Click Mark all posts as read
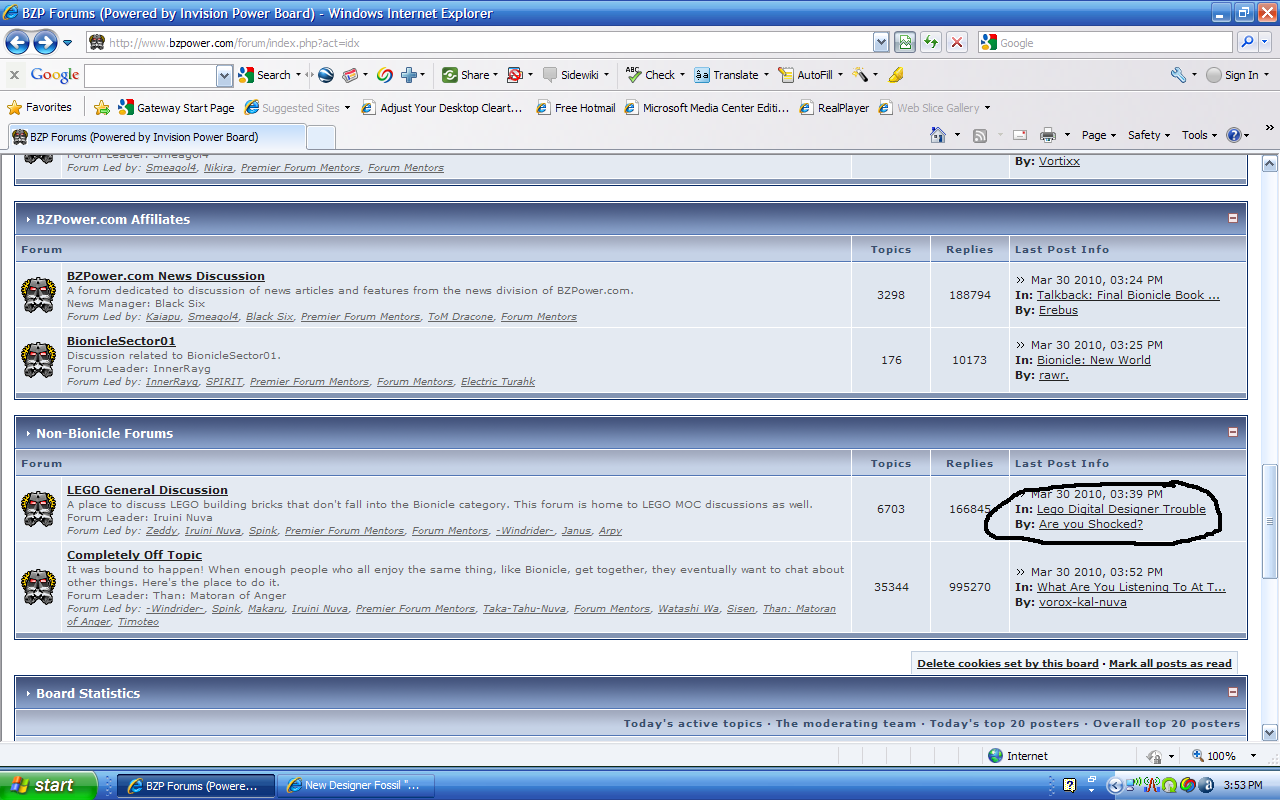The width and height of the screenshot is (1280, 800). (x=1170, y=664)
